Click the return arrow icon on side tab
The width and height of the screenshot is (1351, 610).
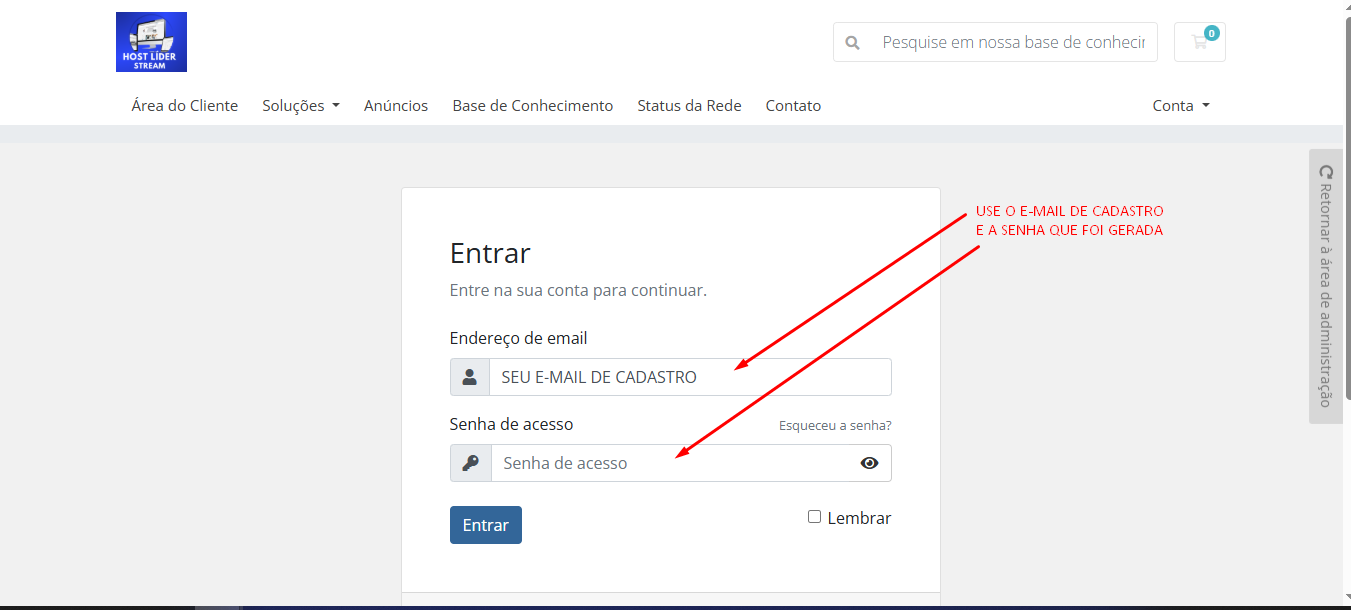click(1326, 172)
